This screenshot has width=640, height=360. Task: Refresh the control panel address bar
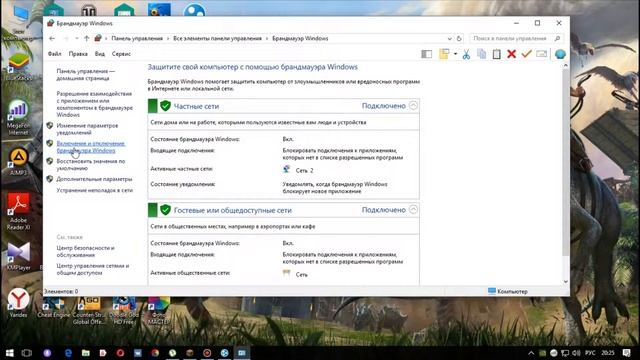coord(459,38)
